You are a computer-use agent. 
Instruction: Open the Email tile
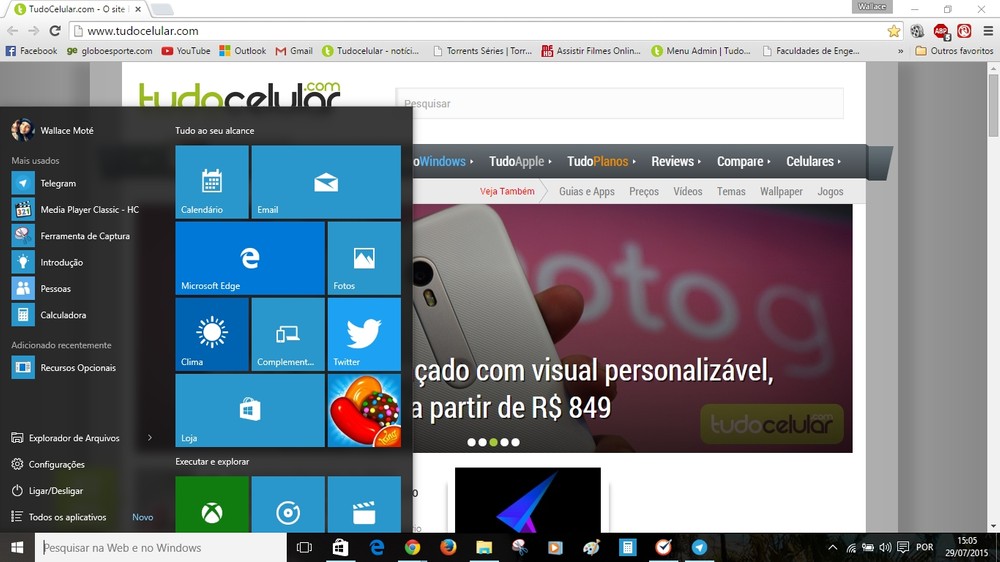pos(326,182)
